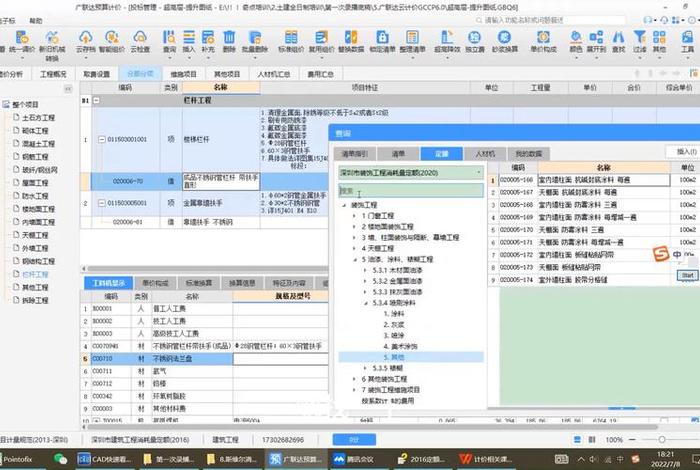Screen dimensions: 700x470
Task: Click the 插入(I) button in query dialog
Action: click(x=686, y=152)
